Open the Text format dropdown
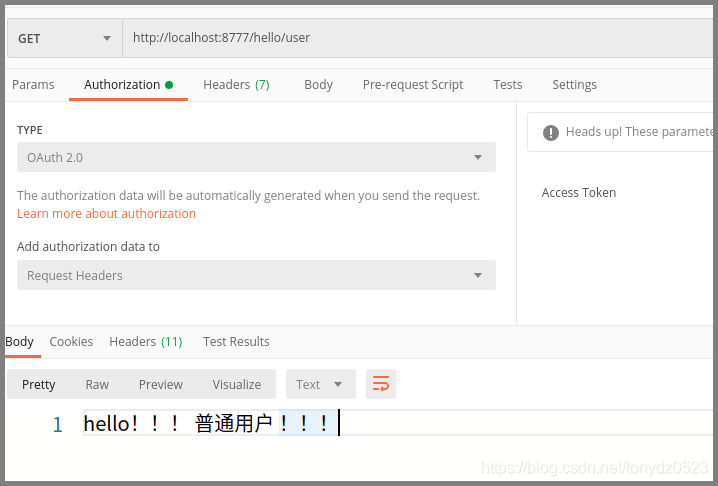Viewport: 718px width, 486px height. [x=321, y=384]
